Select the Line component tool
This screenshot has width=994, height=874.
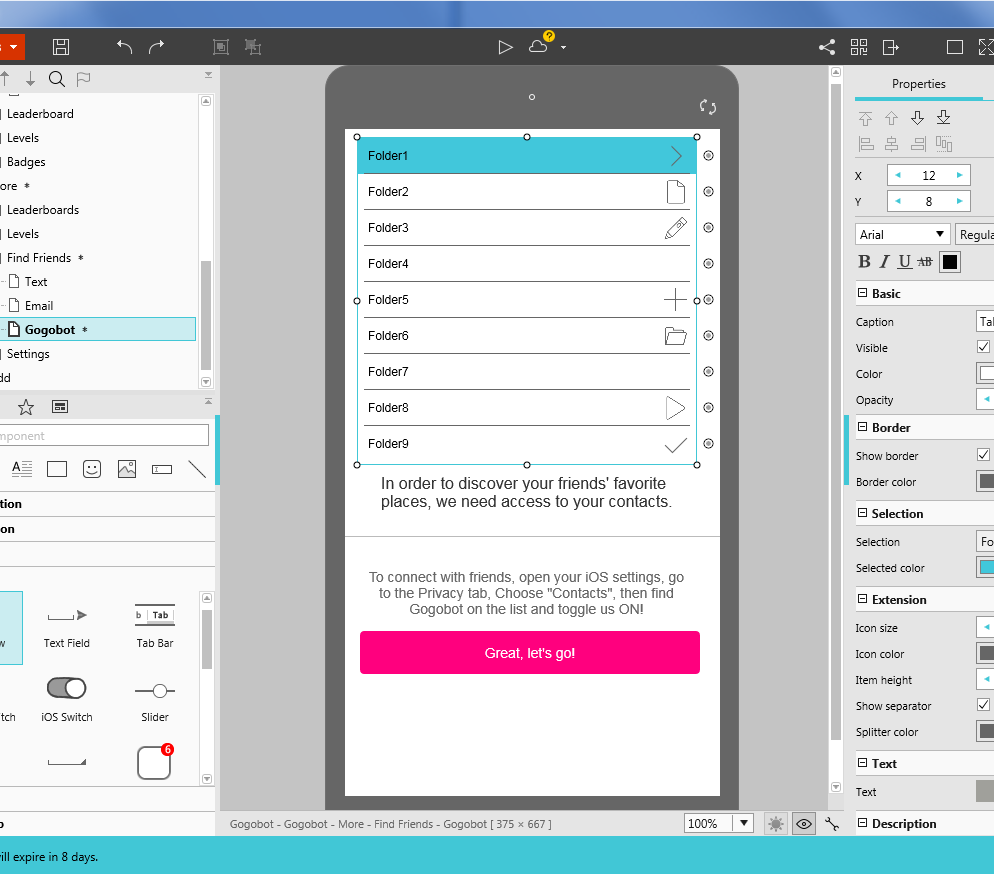click(x=197, y=469)
